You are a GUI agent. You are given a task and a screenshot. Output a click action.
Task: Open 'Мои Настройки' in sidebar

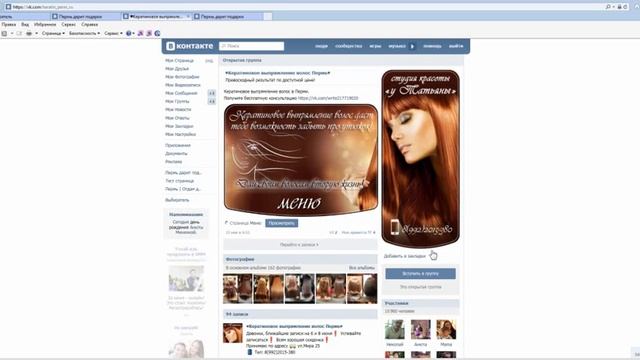click(180, 134)
